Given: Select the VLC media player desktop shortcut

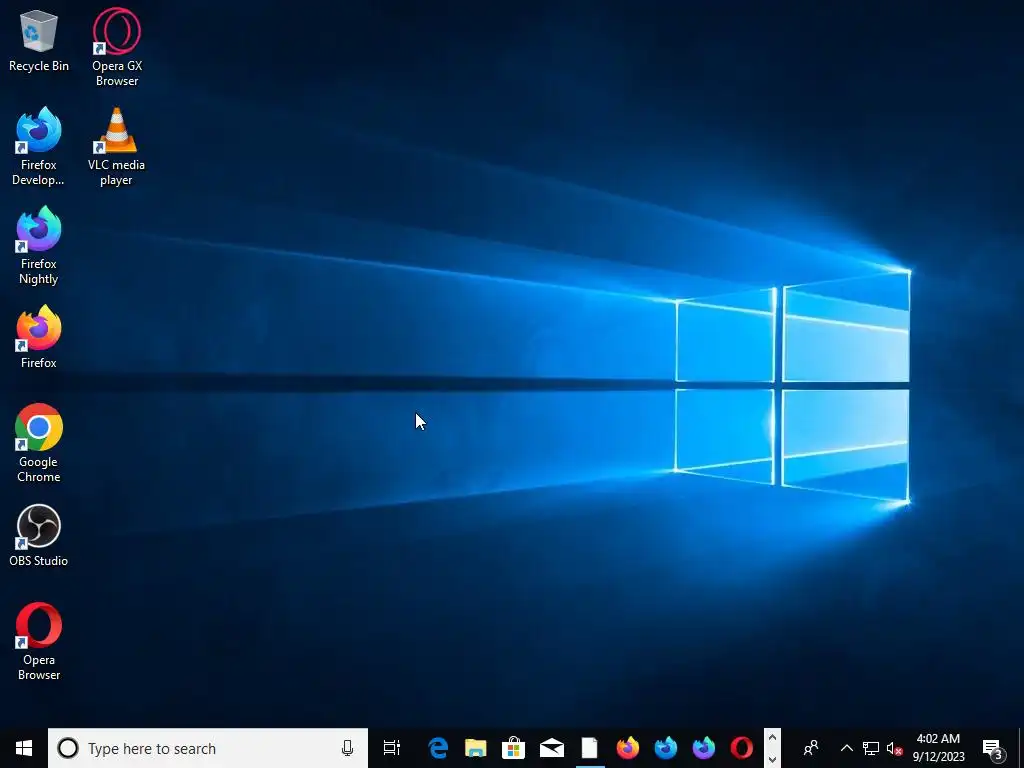Looking at the screenshot, I should [x=116, y=146].
